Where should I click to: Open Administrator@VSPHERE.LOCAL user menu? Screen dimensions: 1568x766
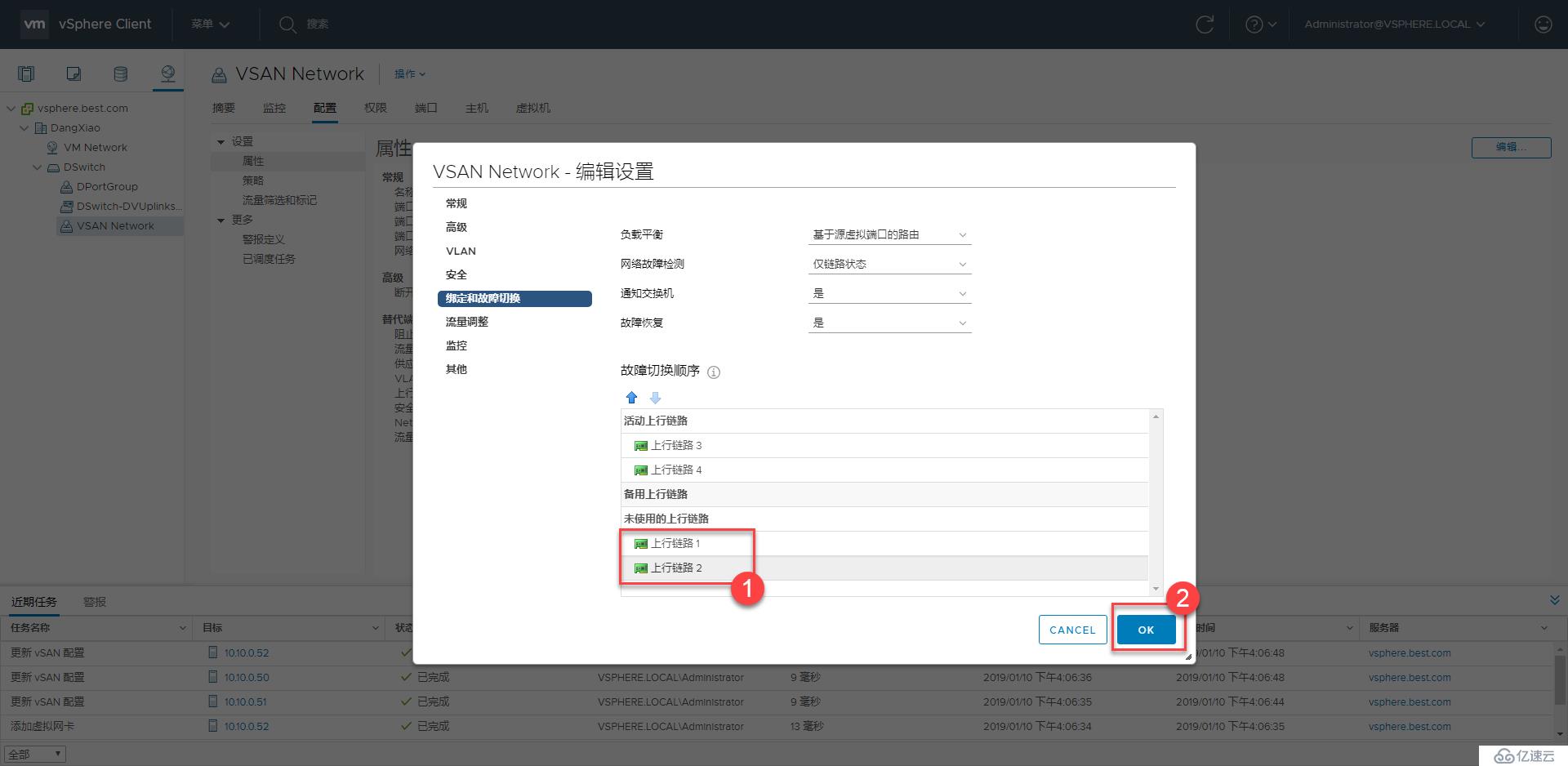(1394, 24)
